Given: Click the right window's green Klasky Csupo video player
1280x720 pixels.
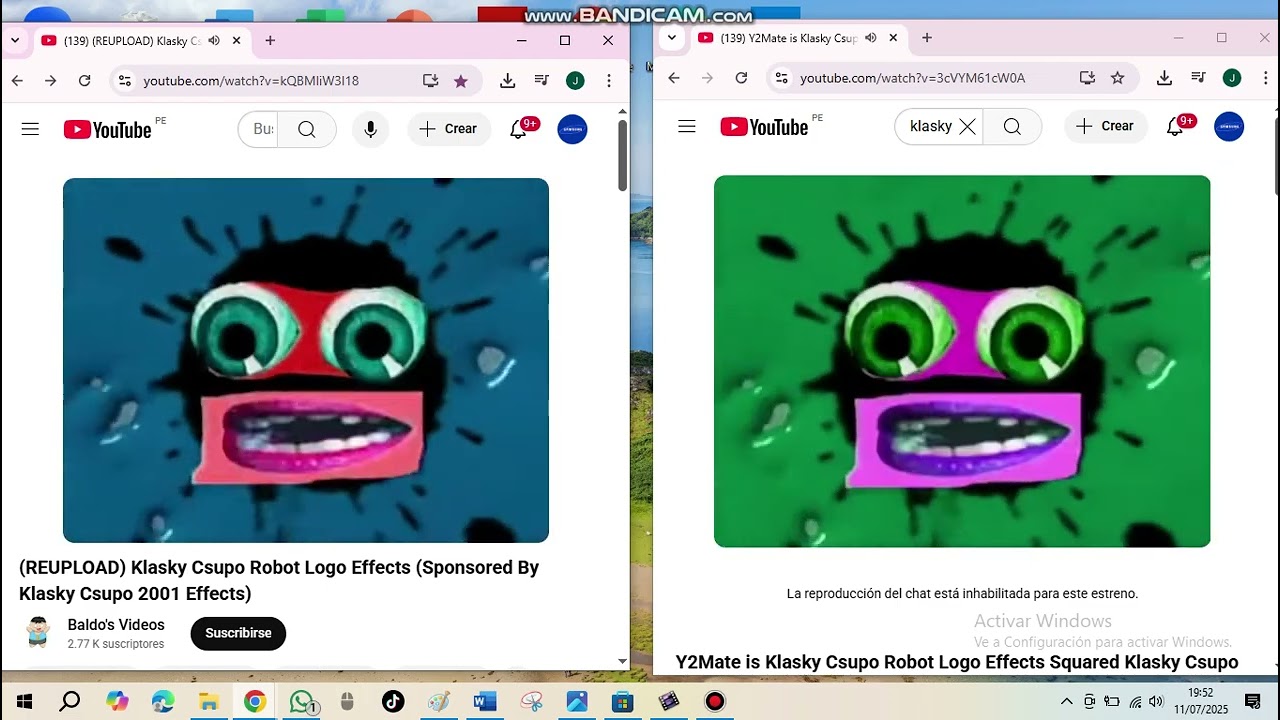Looking at the screenshot, I should click(962, 361).
